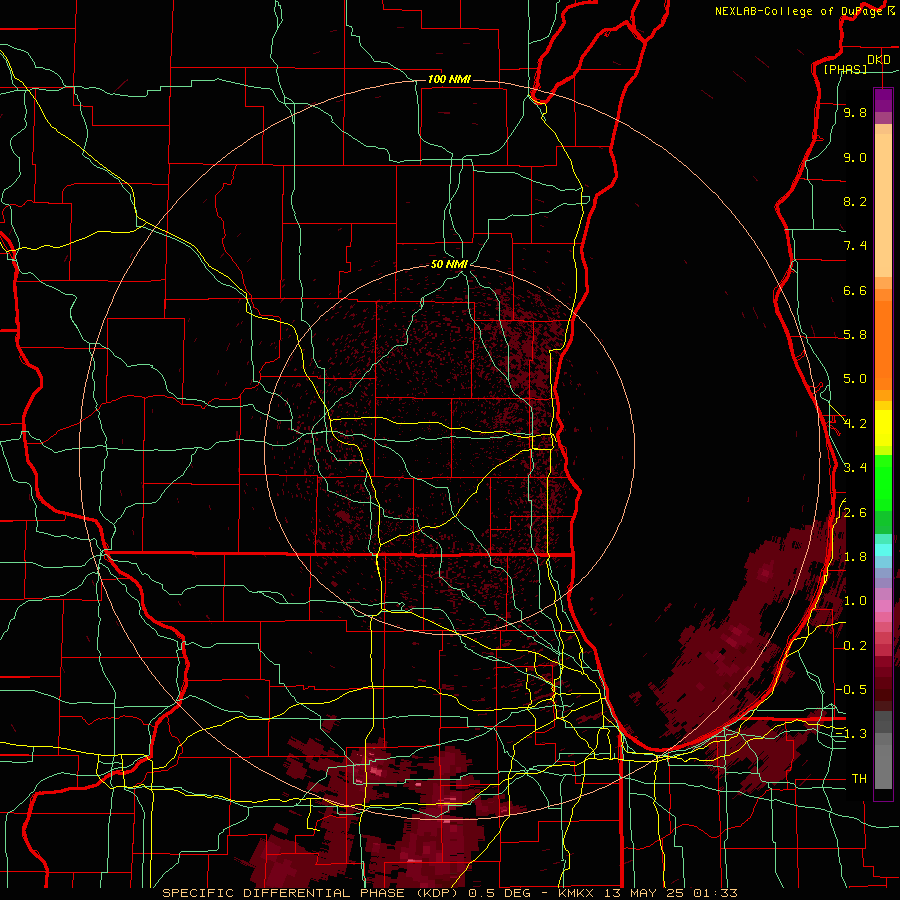Select the yellow segment of the color bar

click(x=883, y=428)
